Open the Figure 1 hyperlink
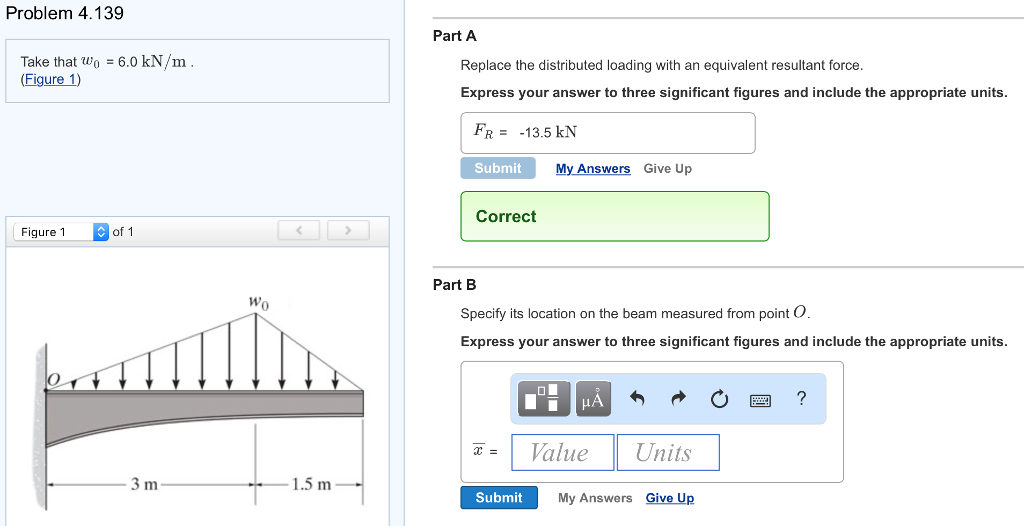The image size is (1024, 526). pos(50,80)
